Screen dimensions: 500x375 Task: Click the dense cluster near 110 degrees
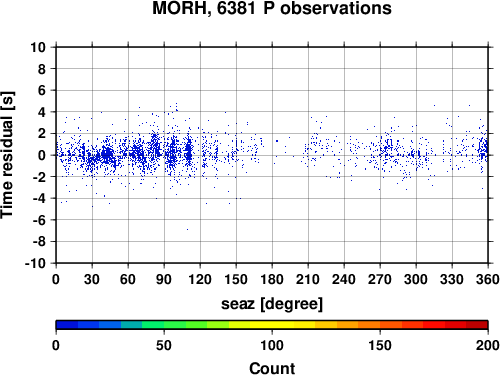[x=189, y=151]
